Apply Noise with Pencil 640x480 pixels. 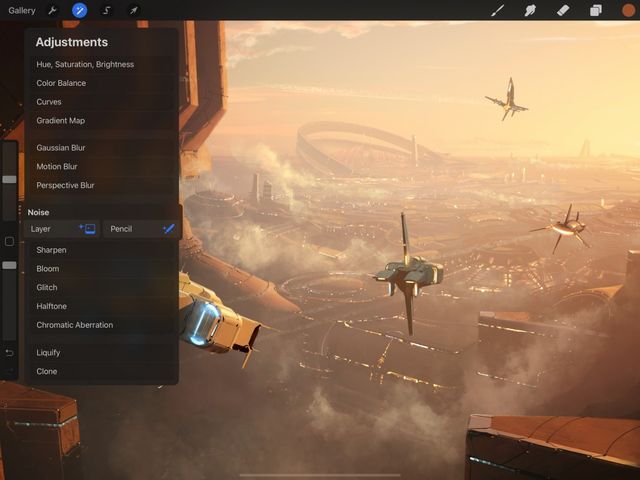click(140, 229)
